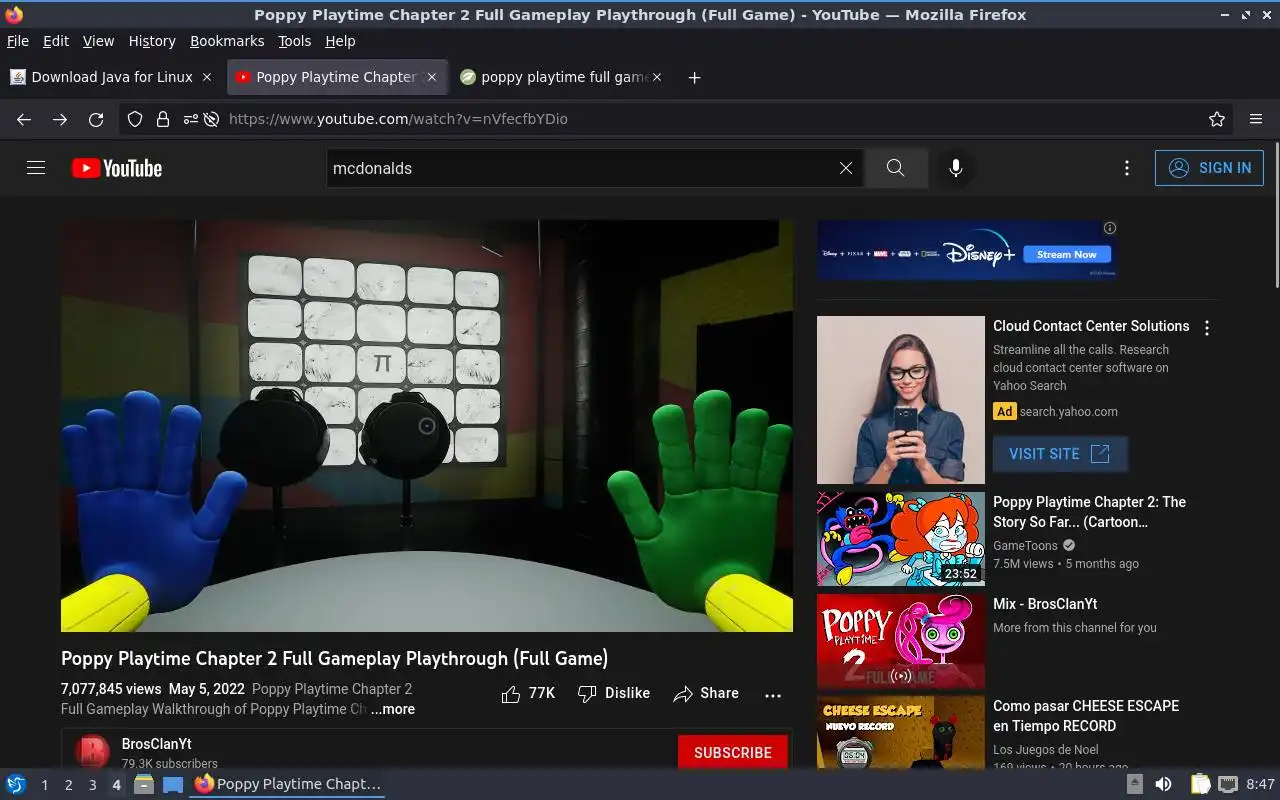Switch to the Download Java for Linux tab
This screenshot has width=1280, height=800.
[110, 77]
